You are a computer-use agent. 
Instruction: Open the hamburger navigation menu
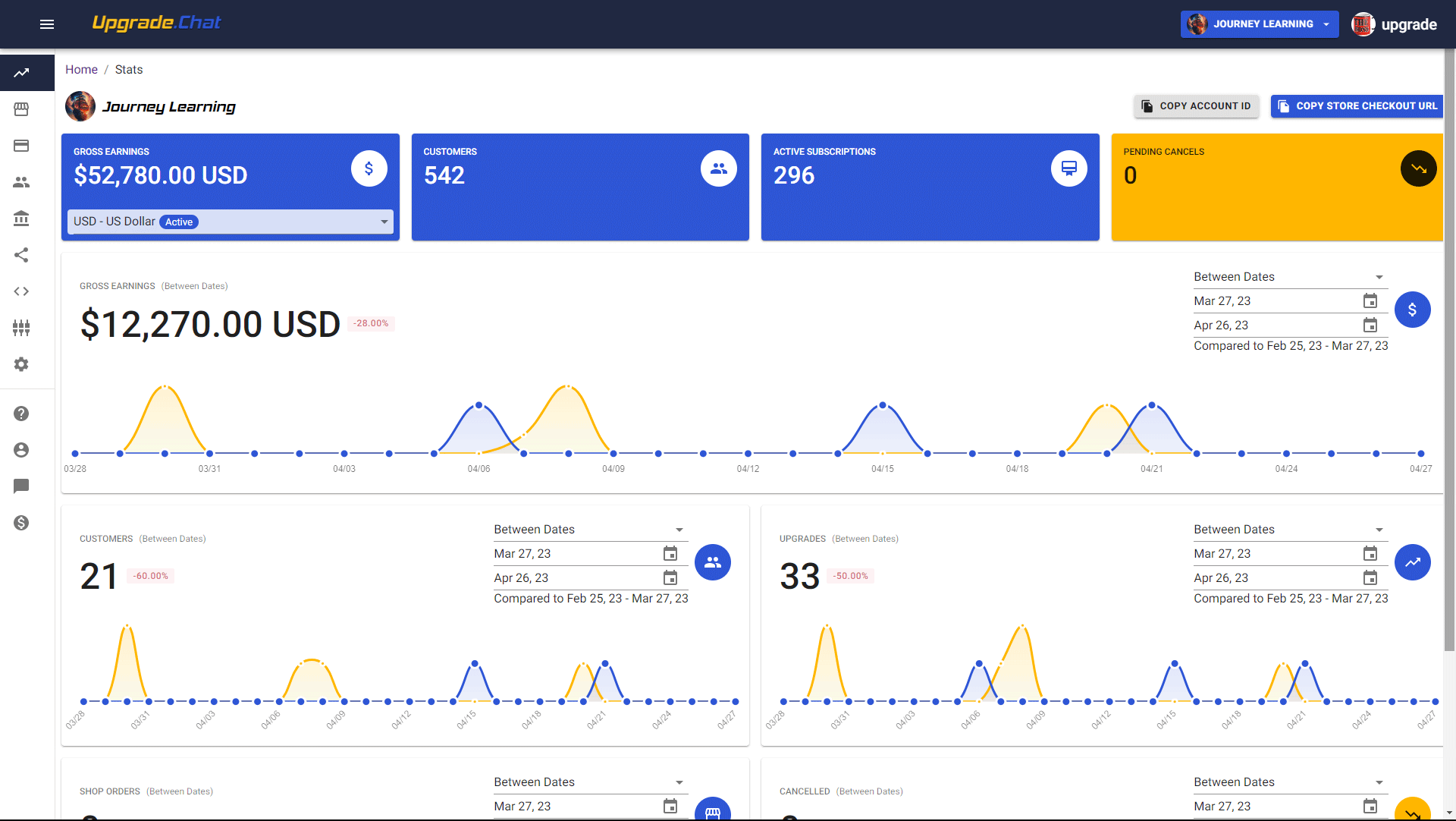(x=47, y=24)
